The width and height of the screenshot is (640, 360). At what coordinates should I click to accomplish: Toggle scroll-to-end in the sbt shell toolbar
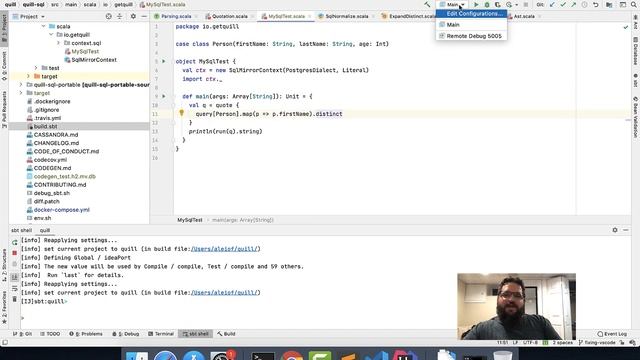[15, 278]
